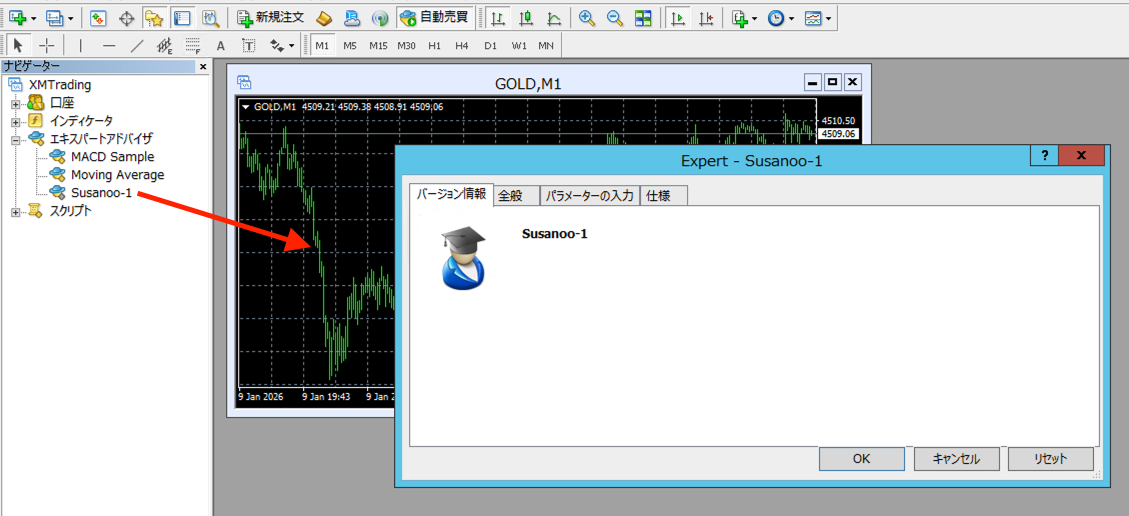Select the trendline drawing tool

(x=137, y=46)
